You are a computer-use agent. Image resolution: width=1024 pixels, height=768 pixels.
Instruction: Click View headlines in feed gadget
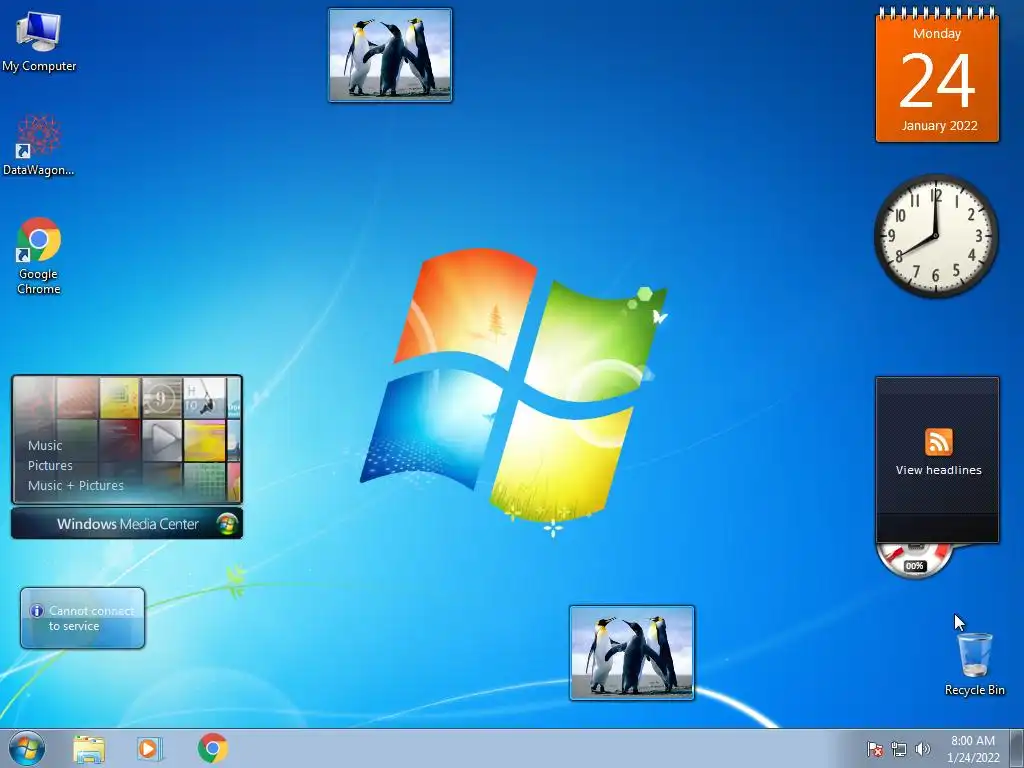tap(938, 470)
